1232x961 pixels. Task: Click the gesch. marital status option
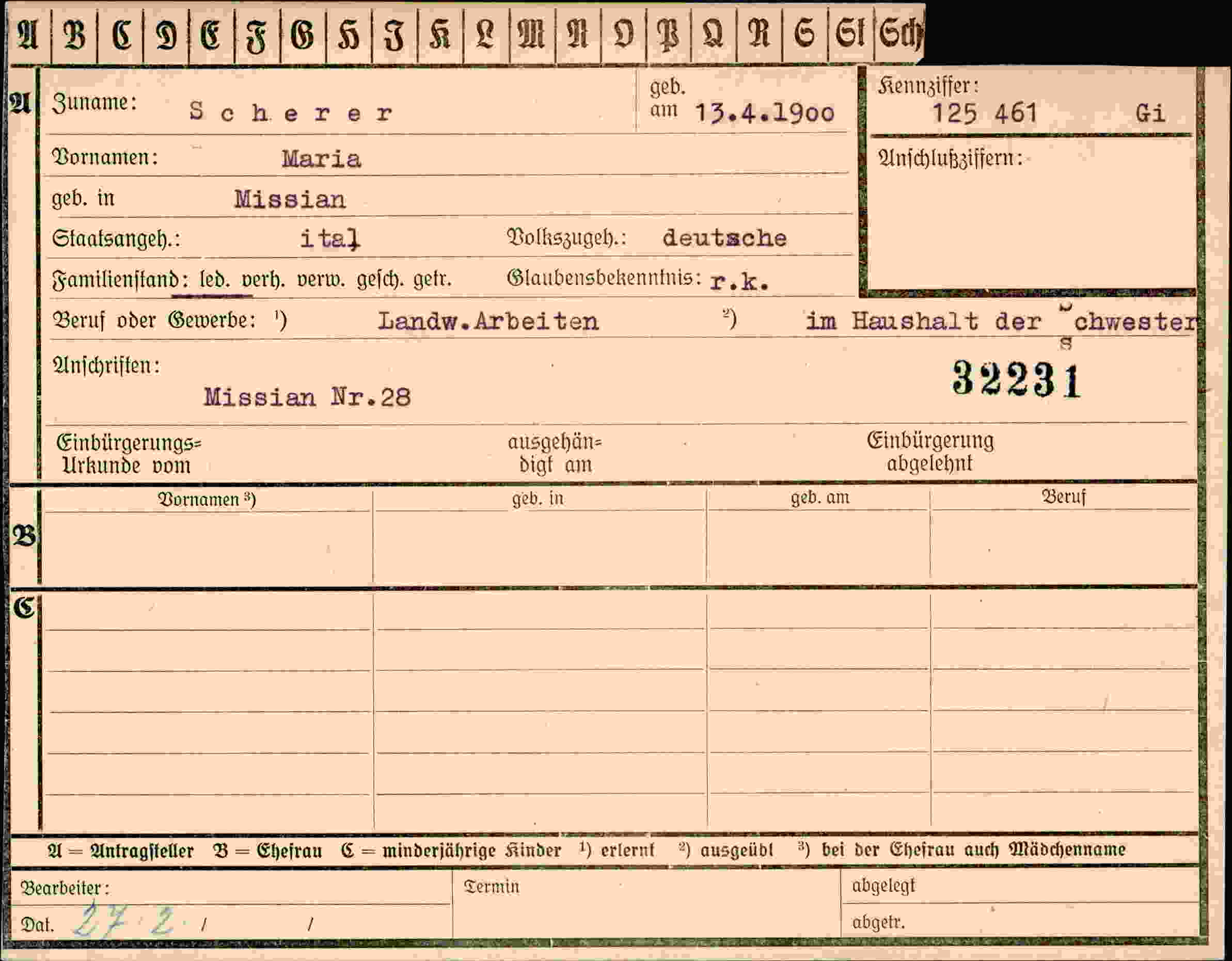pos(380,280)
